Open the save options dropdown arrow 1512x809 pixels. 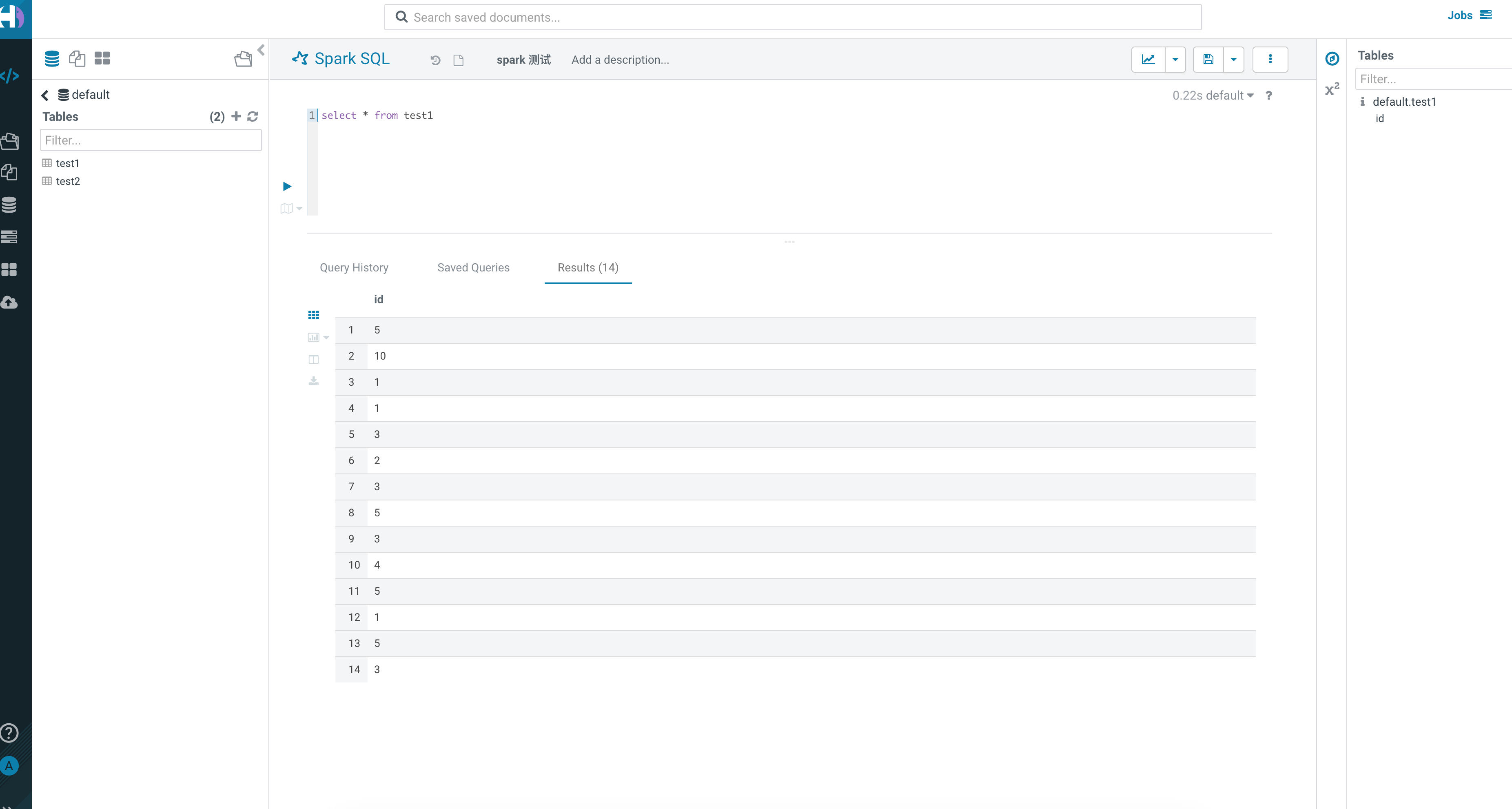[x=1233, y=59]
